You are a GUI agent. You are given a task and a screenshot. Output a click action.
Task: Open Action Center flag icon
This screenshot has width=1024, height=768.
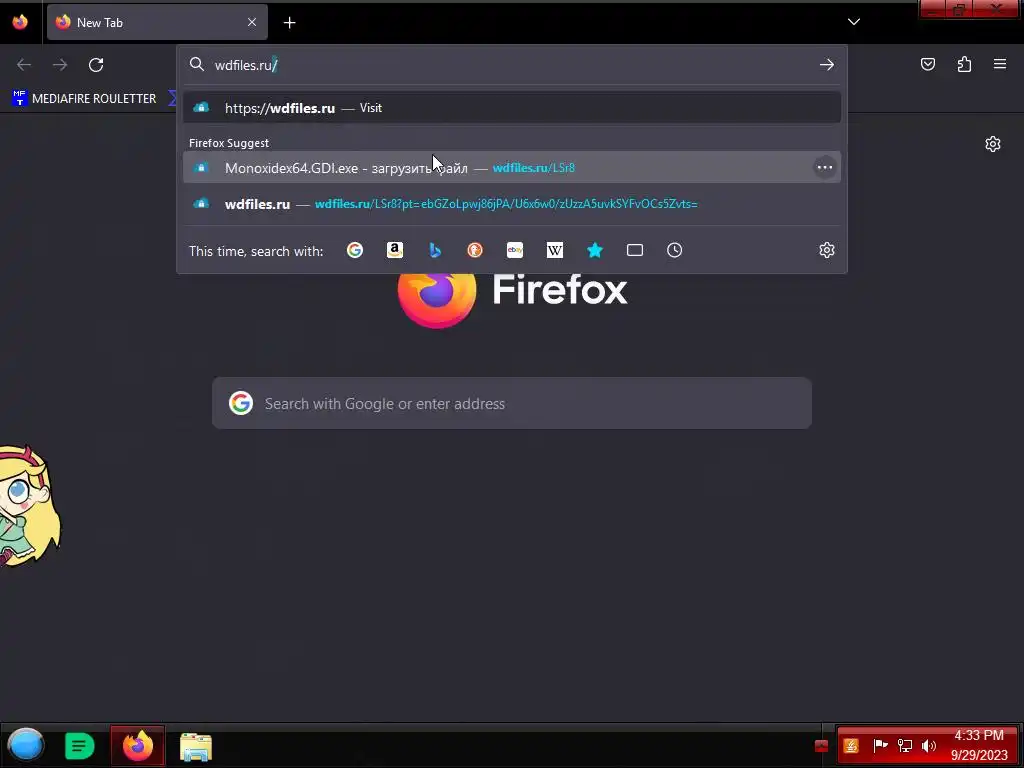pyautogui.click(x=880, y=745)
